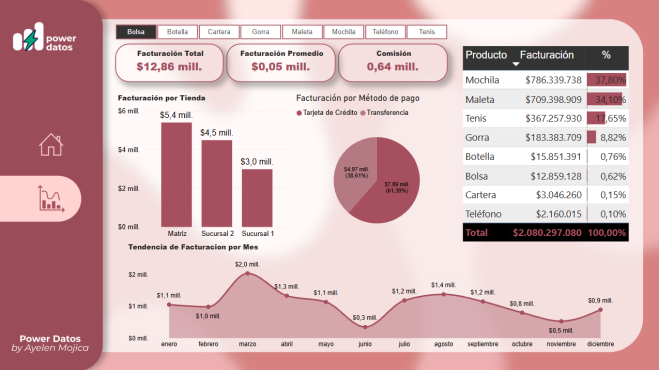
Task: Click the $183.383.709 value cell
Action: click(x=554, y=137)
